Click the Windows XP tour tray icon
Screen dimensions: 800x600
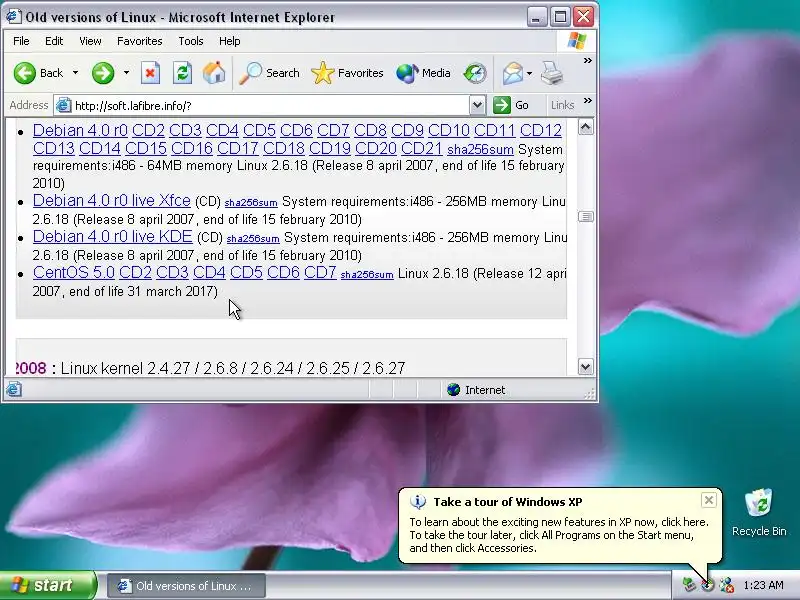[x=708, y=585]
